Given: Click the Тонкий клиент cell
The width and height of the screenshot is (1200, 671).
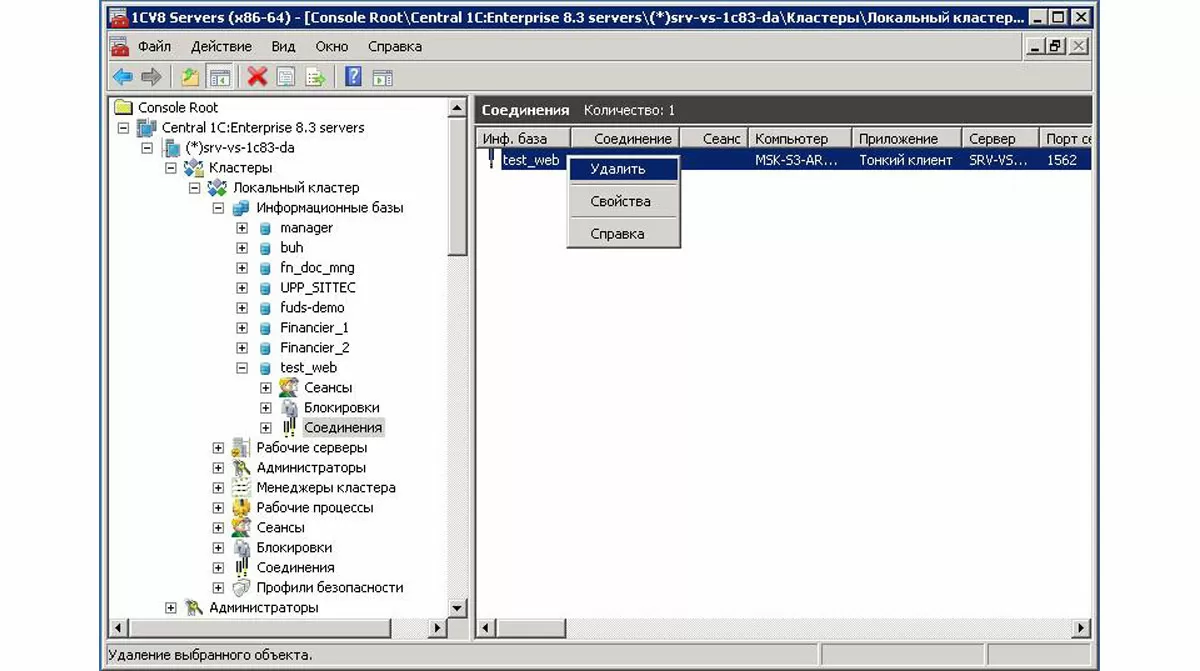Looking at the screenshot, I should [906, 159].
